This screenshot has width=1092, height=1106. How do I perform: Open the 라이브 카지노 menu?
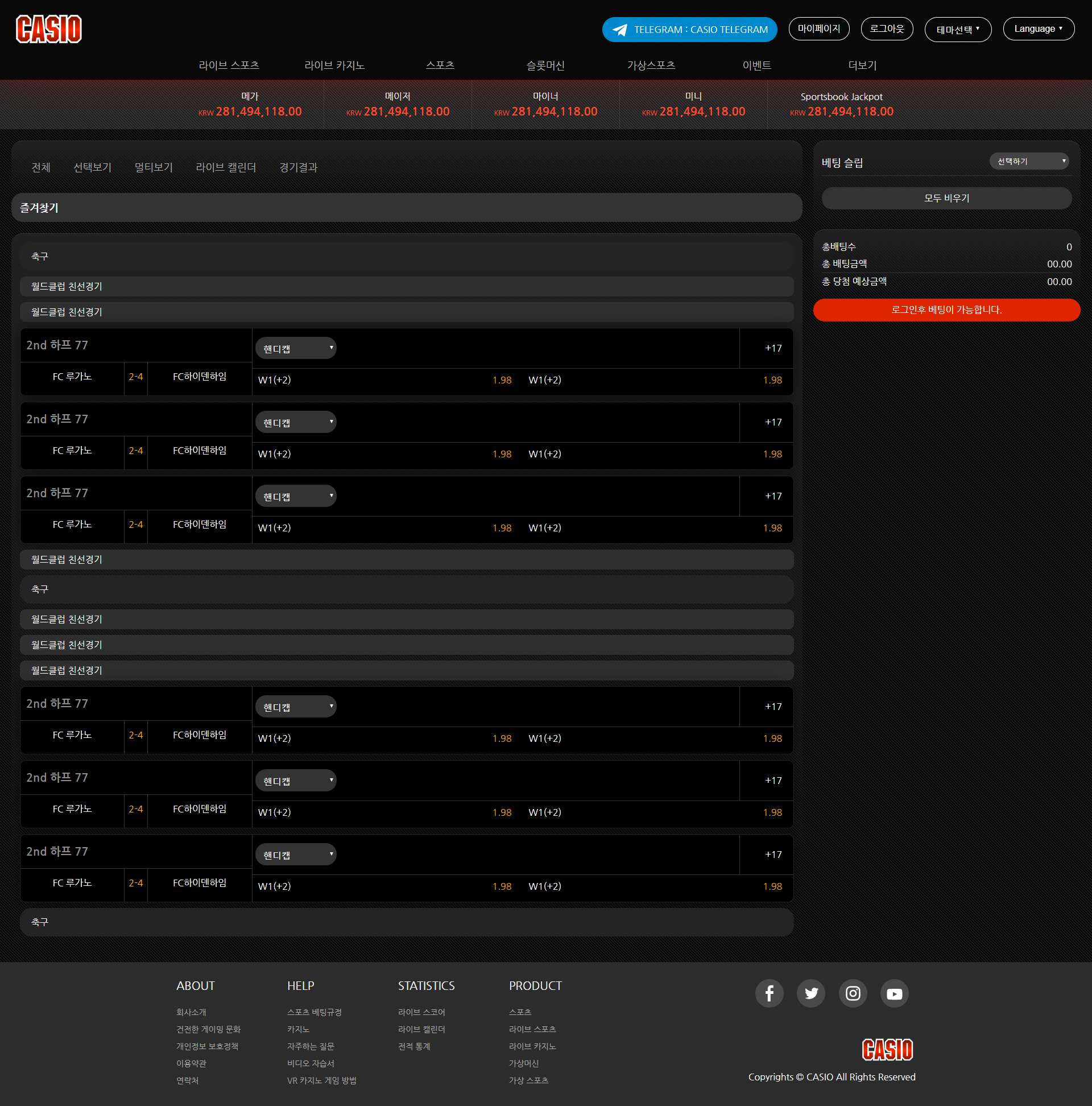(x=334, y=65)
